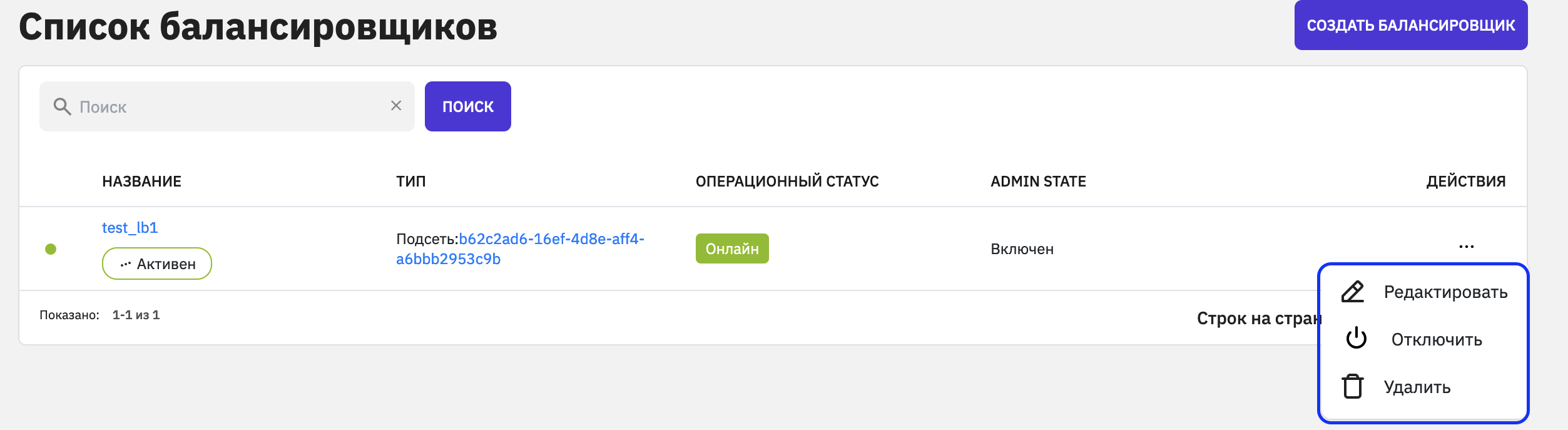Open the subnet b62c2ad6 link

click(520, 249)
